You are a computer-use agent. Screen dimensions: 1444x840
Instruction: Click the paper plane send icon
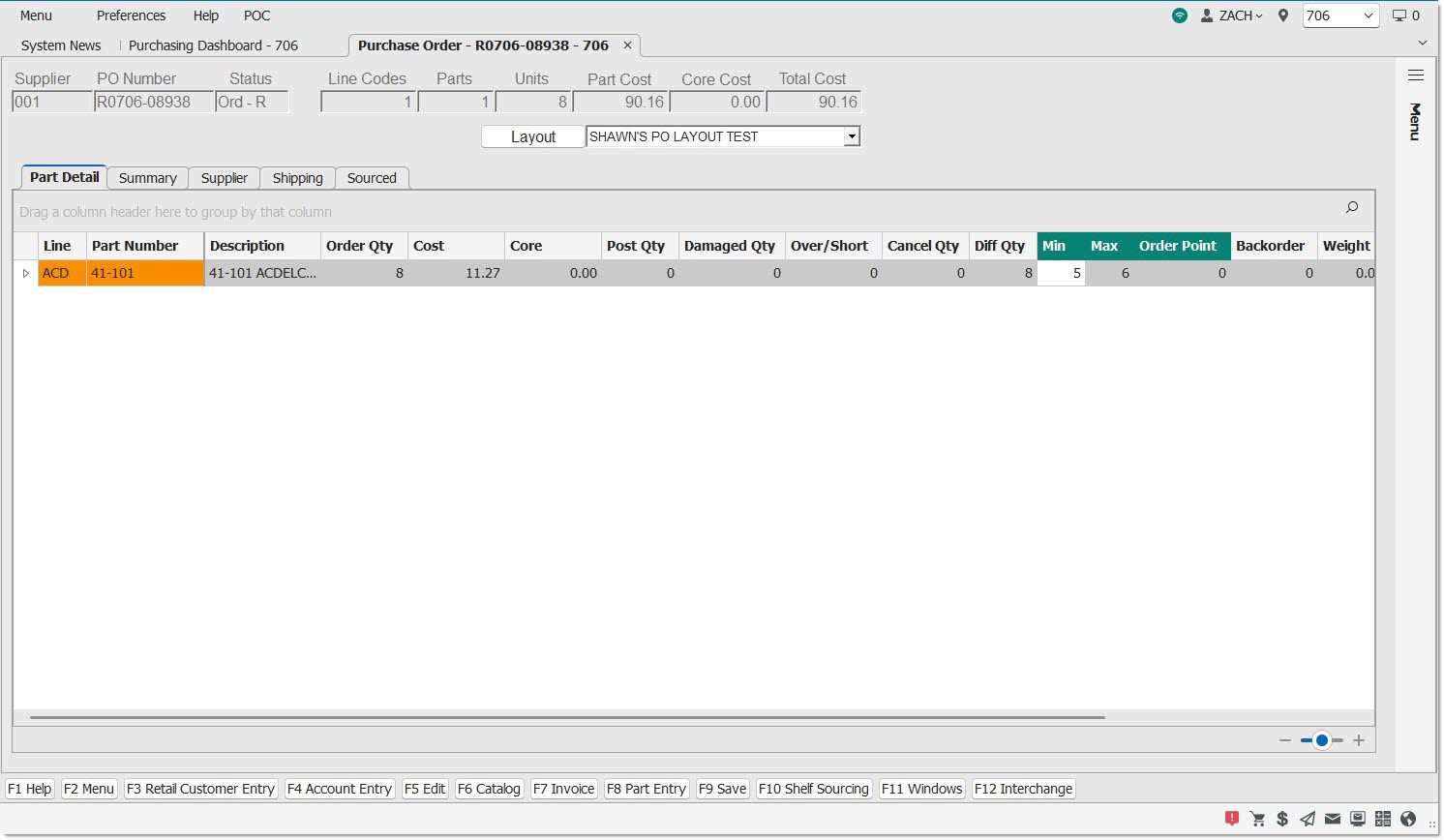[x=1308, y=819]
